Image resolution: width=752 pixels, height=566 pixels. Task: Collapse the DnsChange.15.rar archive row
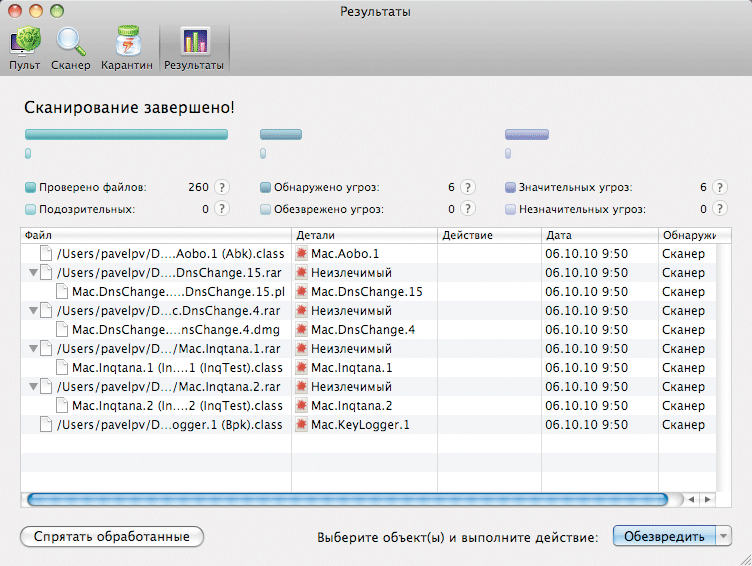coord(34,273)
